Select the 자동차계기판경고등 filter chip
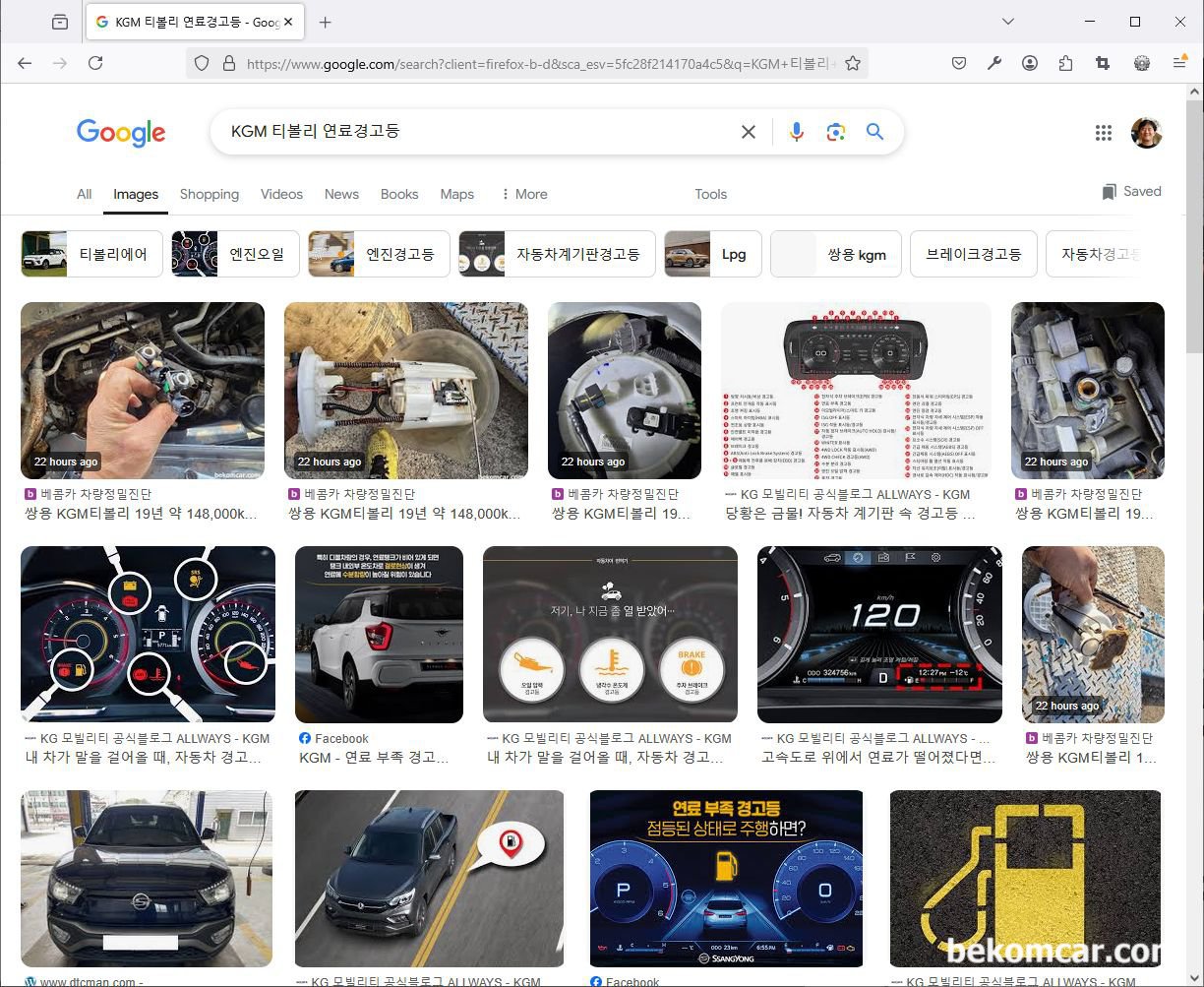Screen dimensions: 1204x987 pos(557,254)
